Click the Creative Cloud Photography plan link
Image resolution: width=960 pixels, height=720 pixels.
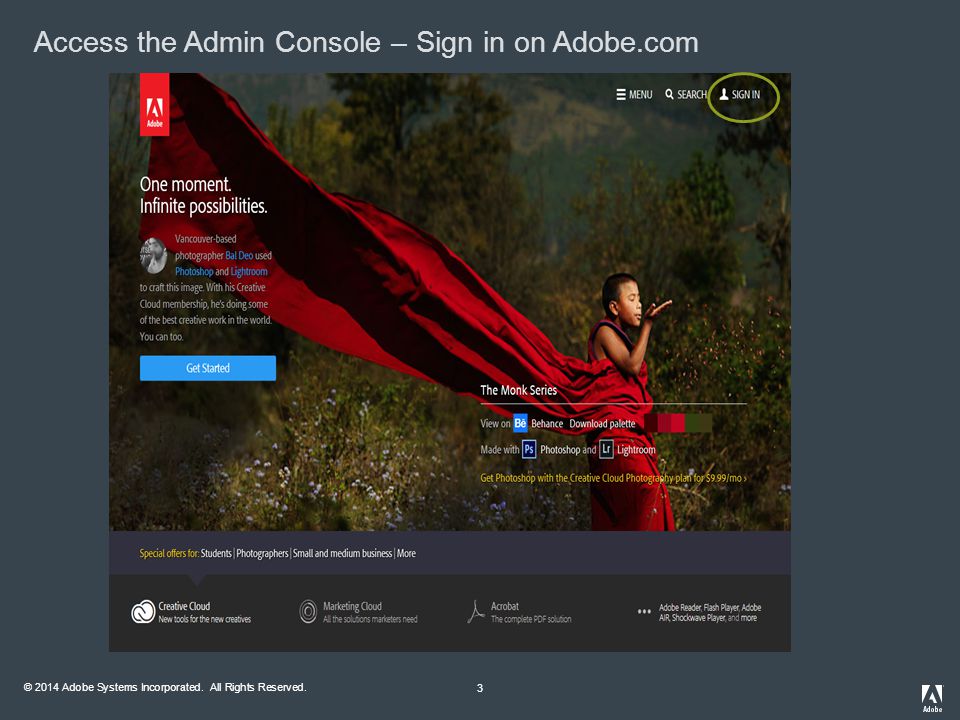(613, 478)
